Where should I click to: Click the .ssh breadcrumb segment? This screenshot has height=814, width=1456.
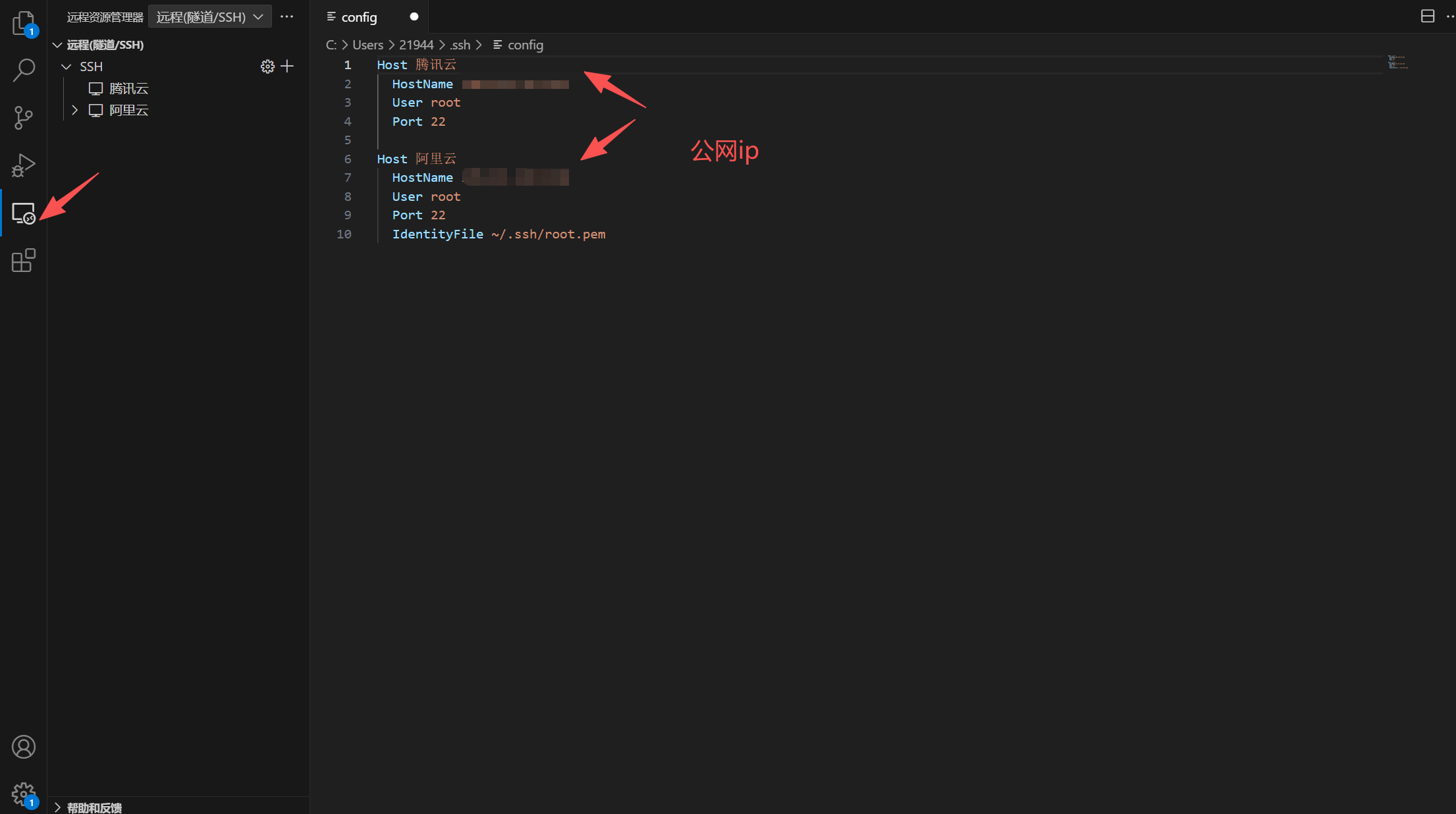[460, 45]
